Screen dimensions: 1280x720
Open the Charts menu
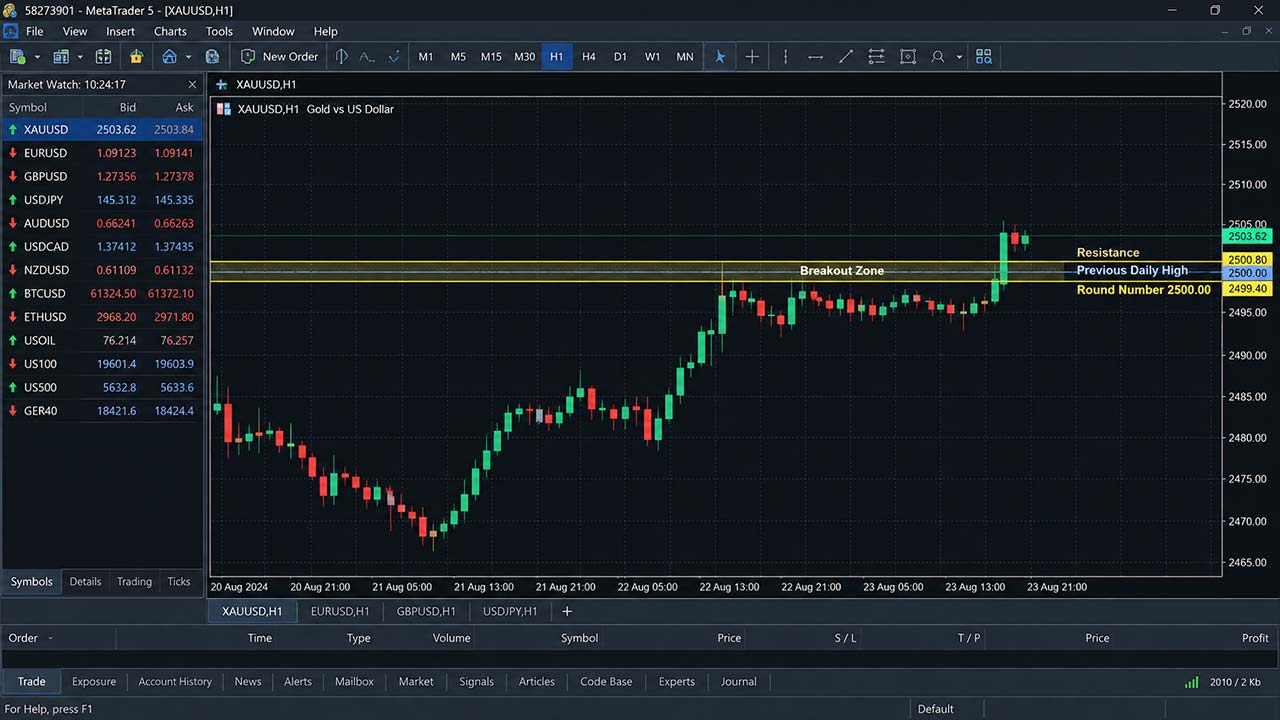170,31
